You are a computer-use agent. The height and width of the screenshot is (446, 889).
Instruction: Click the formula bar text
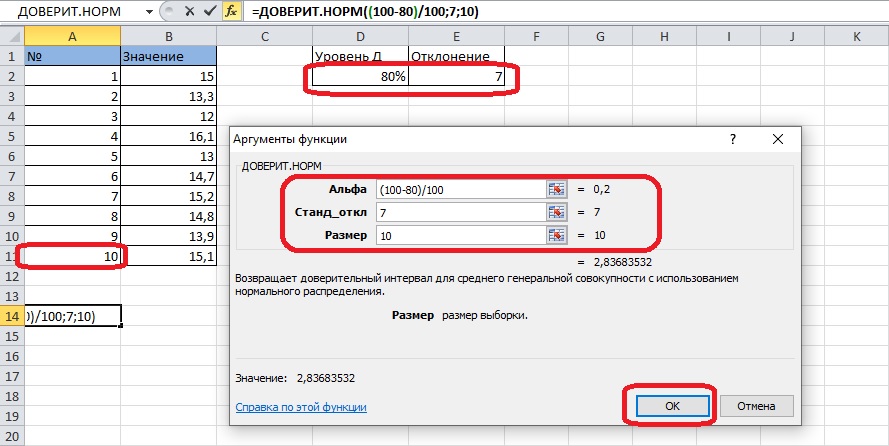(365, 12)
